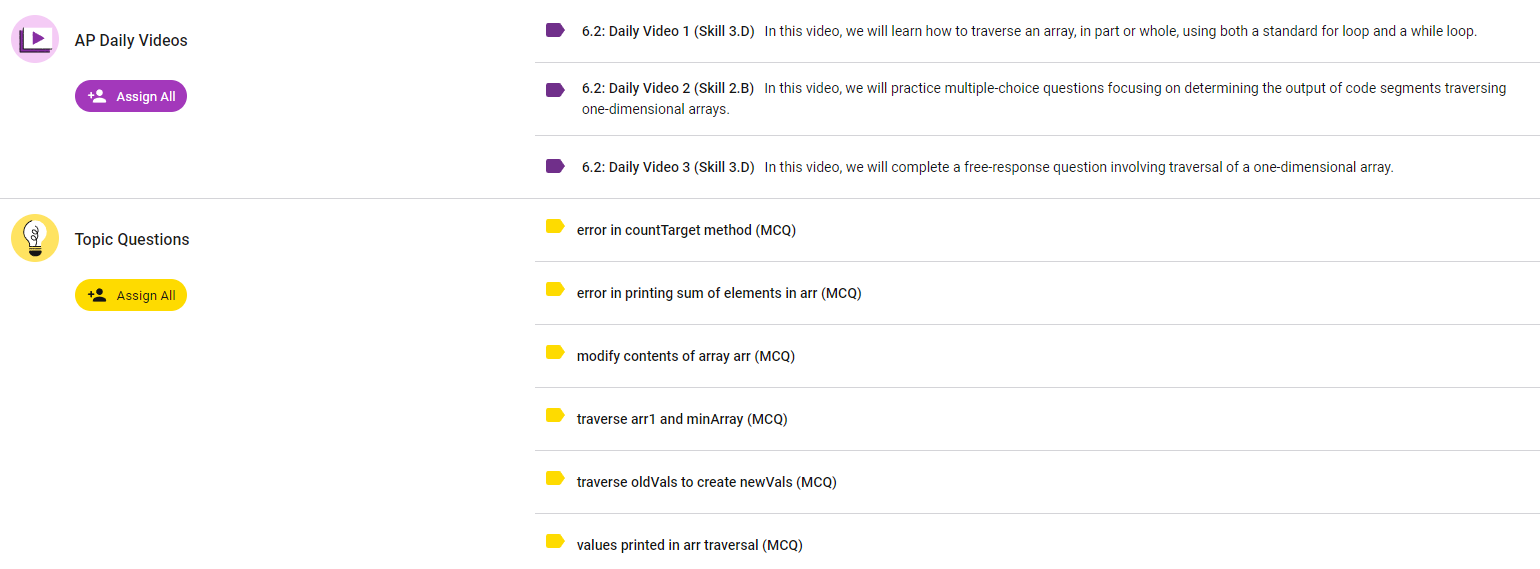This screenshot has width=1540, height=569.
Task: Open traverse oldVals to create newVals question
Action: (x=706, y=482)
